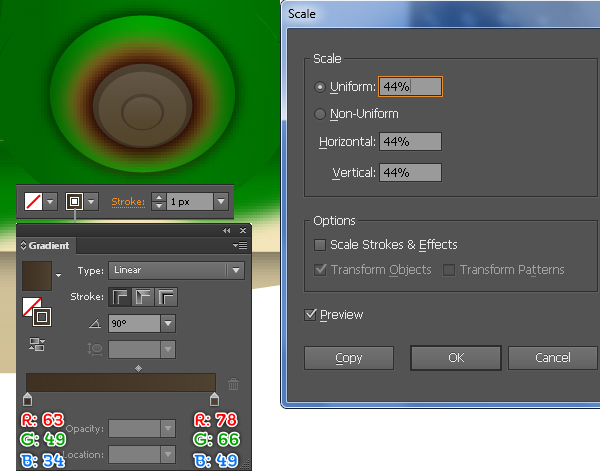Click the fill swatch set to none in control bar
This screenshot has width=600, height=474.
(33, 201)
